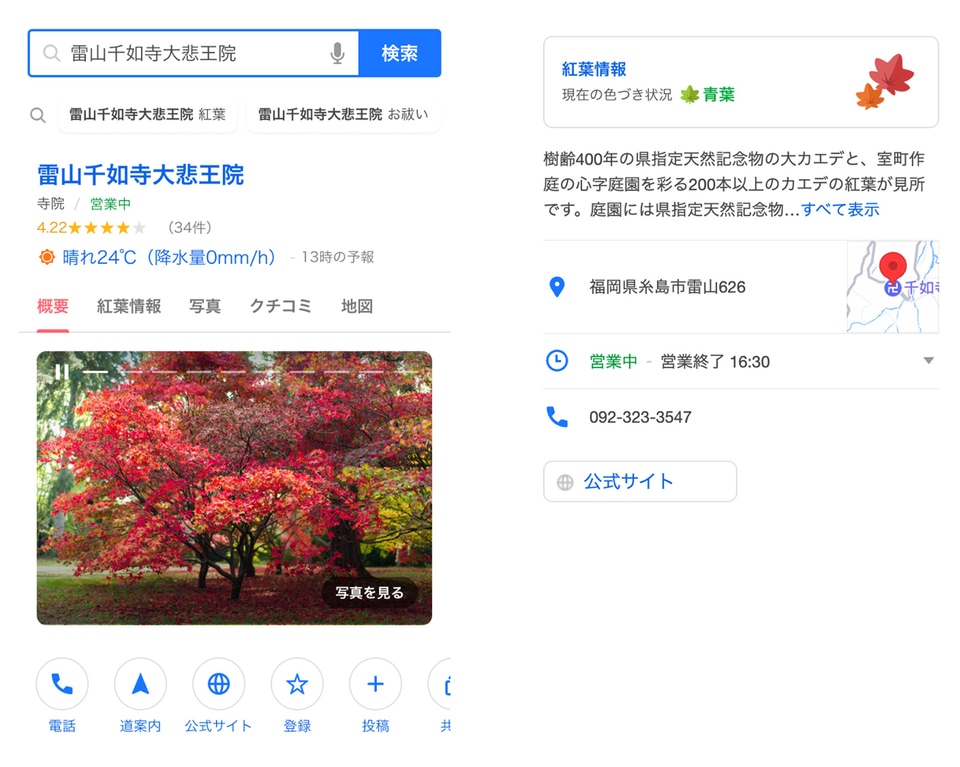
Task: Open 道案内 directions navigation icon
Action: click(140, 684)
